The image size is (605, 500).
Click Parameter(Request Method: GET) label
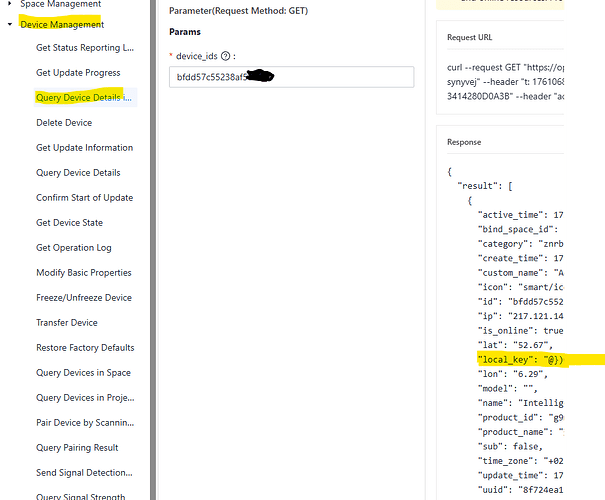click(238, 11)
